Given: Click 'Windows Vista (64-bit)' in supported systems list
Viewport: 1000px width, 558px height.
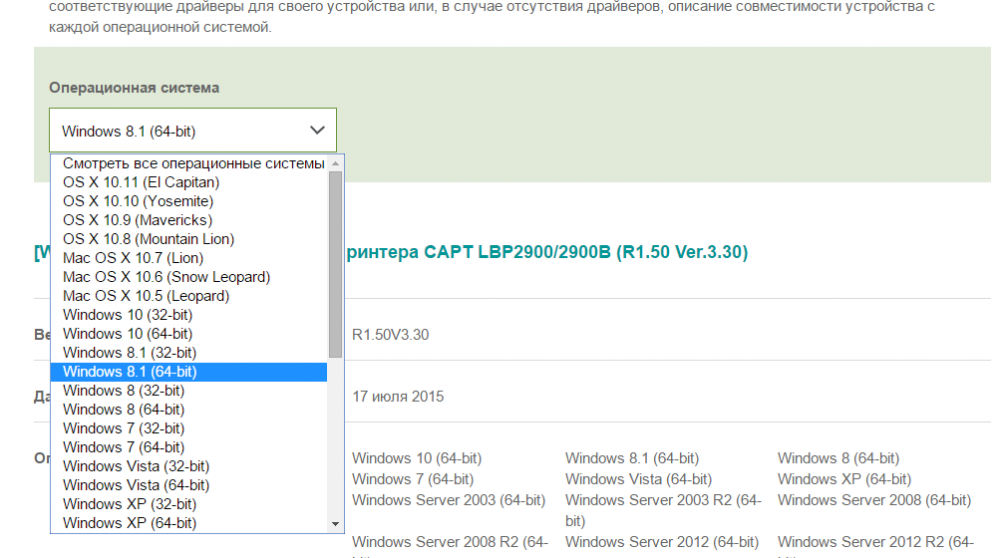Looking at the screenshot, I should click(x=638, y=479).
